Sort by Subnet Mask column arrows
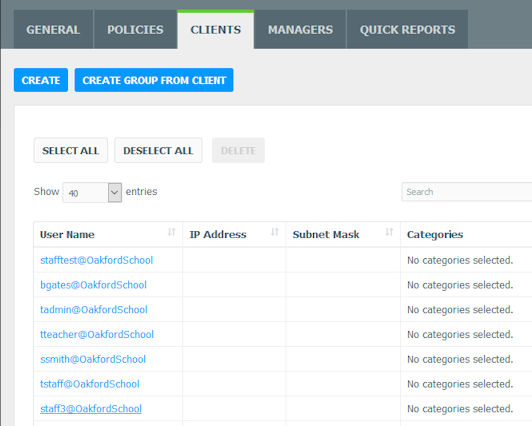This screenshot has height=426, width=532. point(389,232)
